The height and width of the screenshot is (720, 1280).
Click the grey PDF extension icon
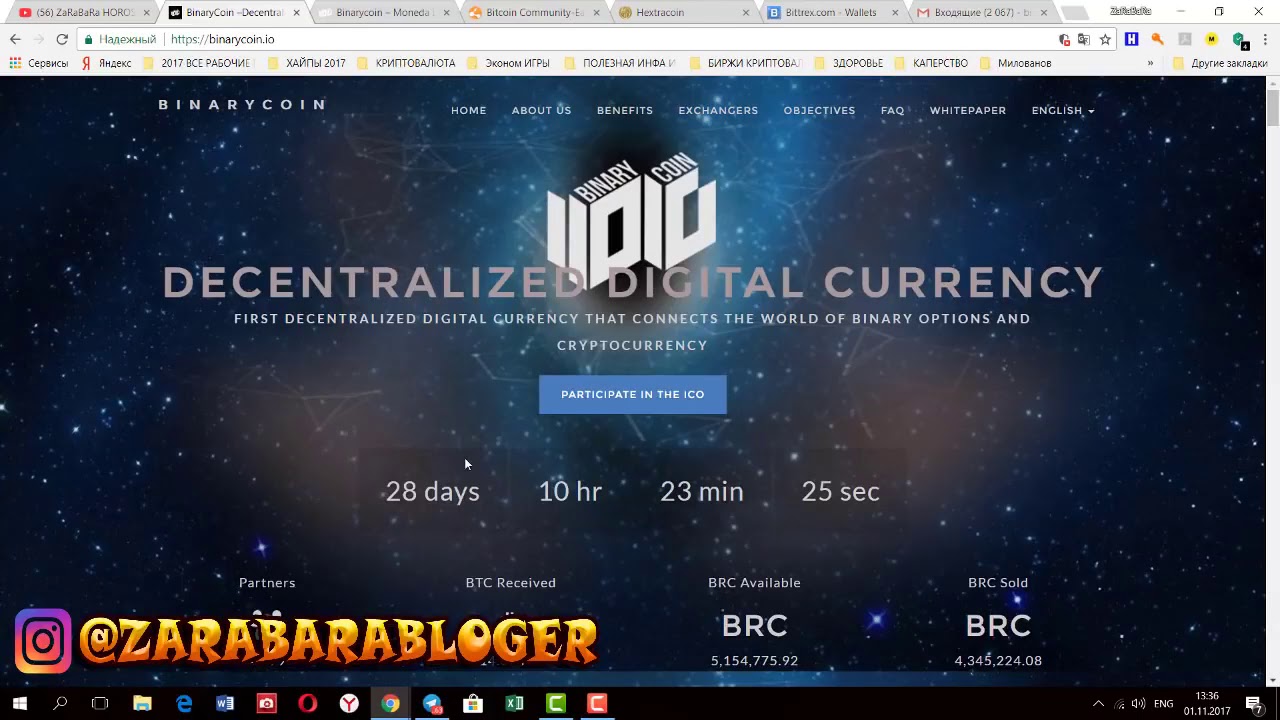point(1184,39)
